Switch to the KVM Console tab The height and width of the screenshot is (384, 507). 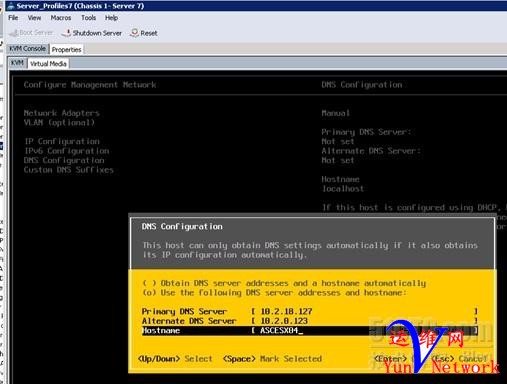click(27, 49)
